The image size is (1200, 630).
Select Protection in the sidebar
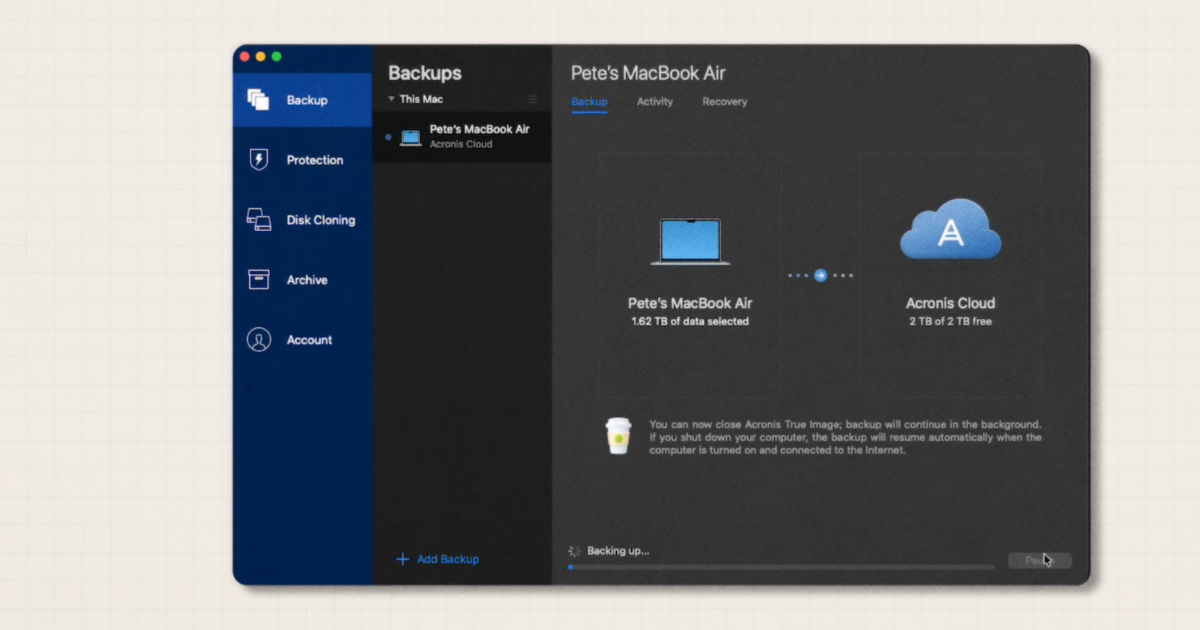[302, 160]
